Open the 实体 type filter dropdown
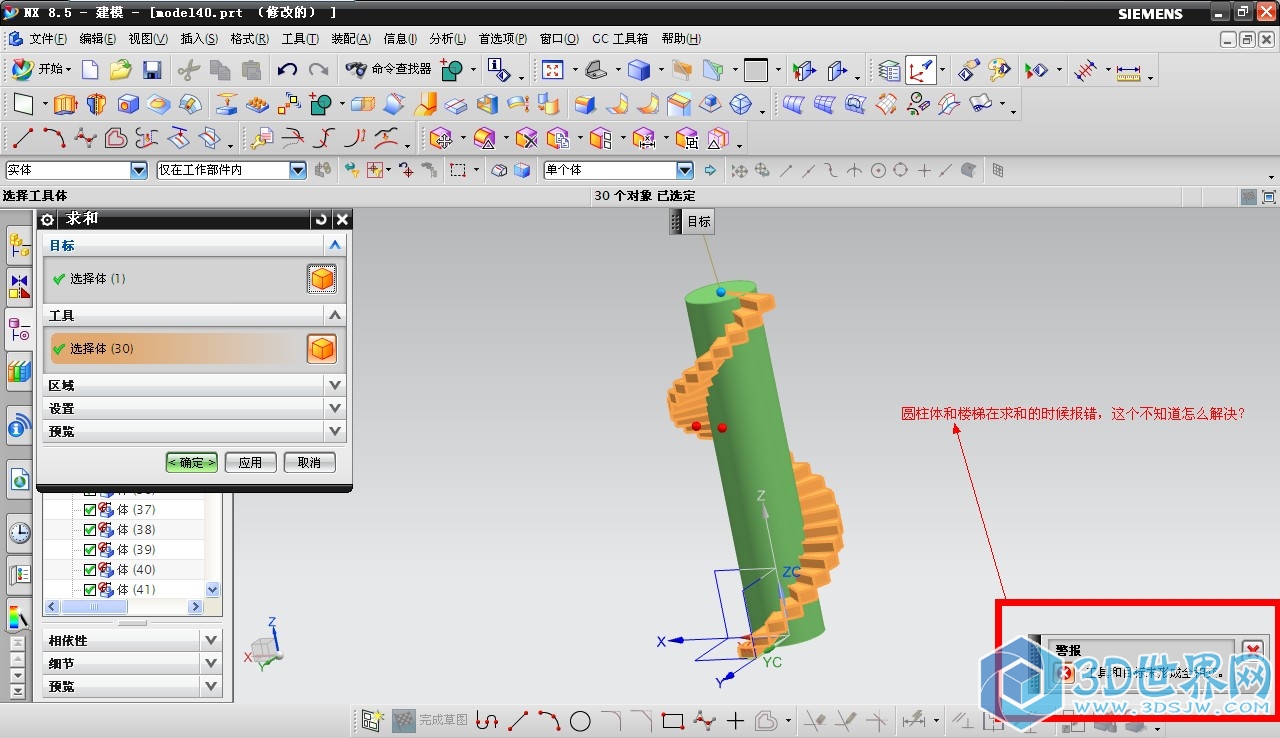1280x738 pixels. [x=139, y=171]
